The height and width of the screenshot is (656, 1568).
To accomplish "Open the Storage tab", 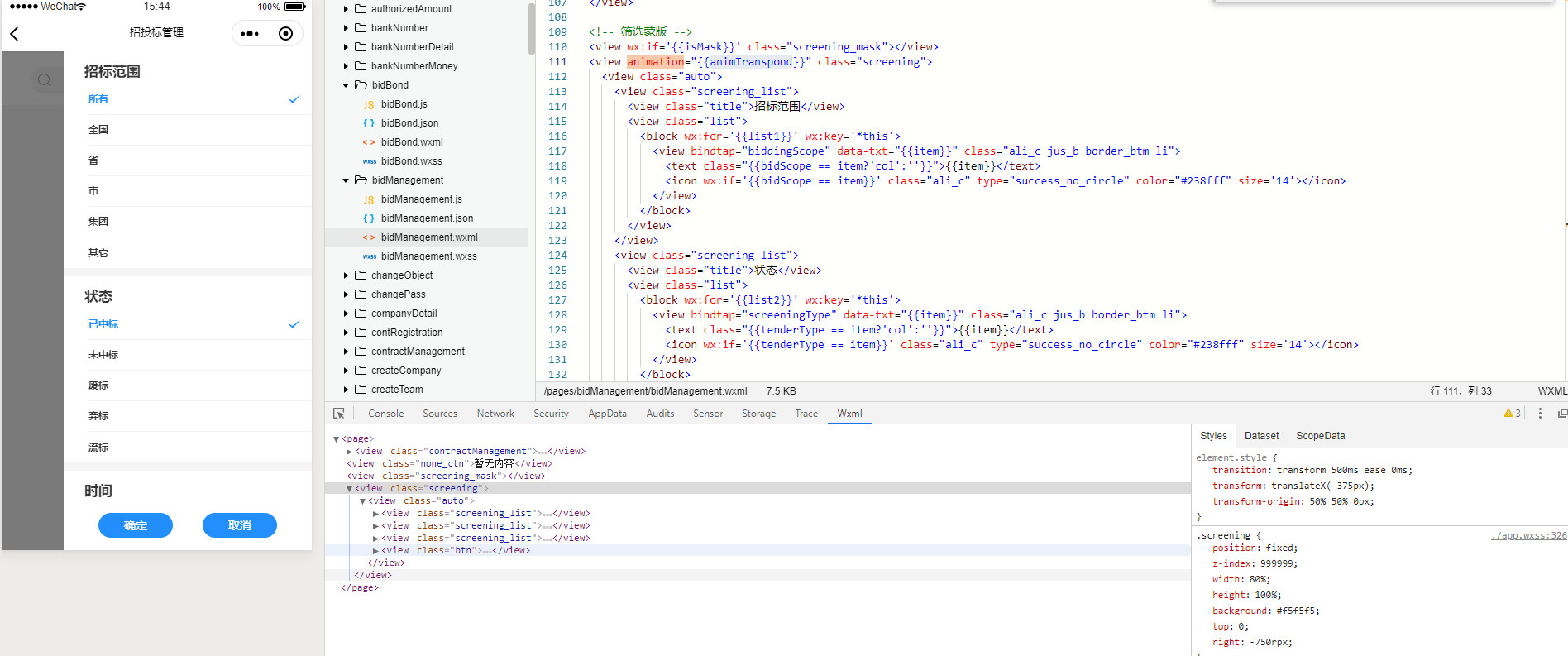I will point(759,414).
